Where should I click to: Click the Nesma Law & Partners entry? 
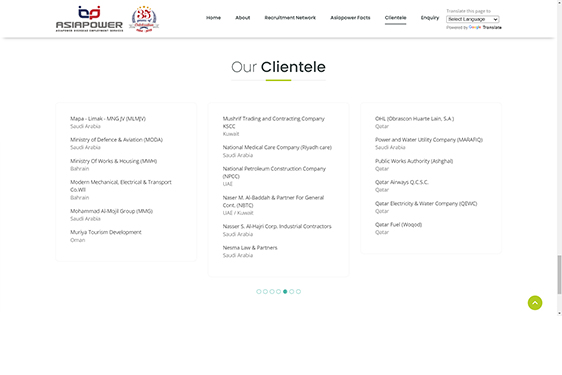tap(250, 251)
